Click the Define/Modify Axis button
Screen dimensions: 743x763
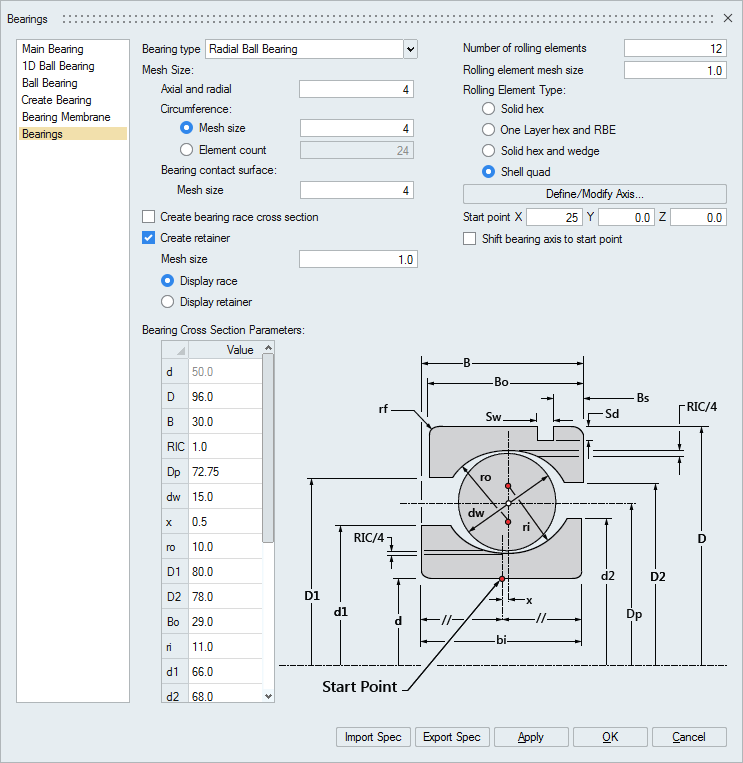coord(594,194)
